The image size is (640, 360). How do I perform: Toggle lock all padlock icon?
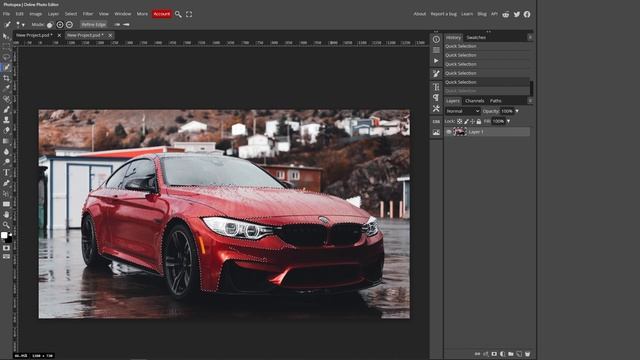(479, 121)
